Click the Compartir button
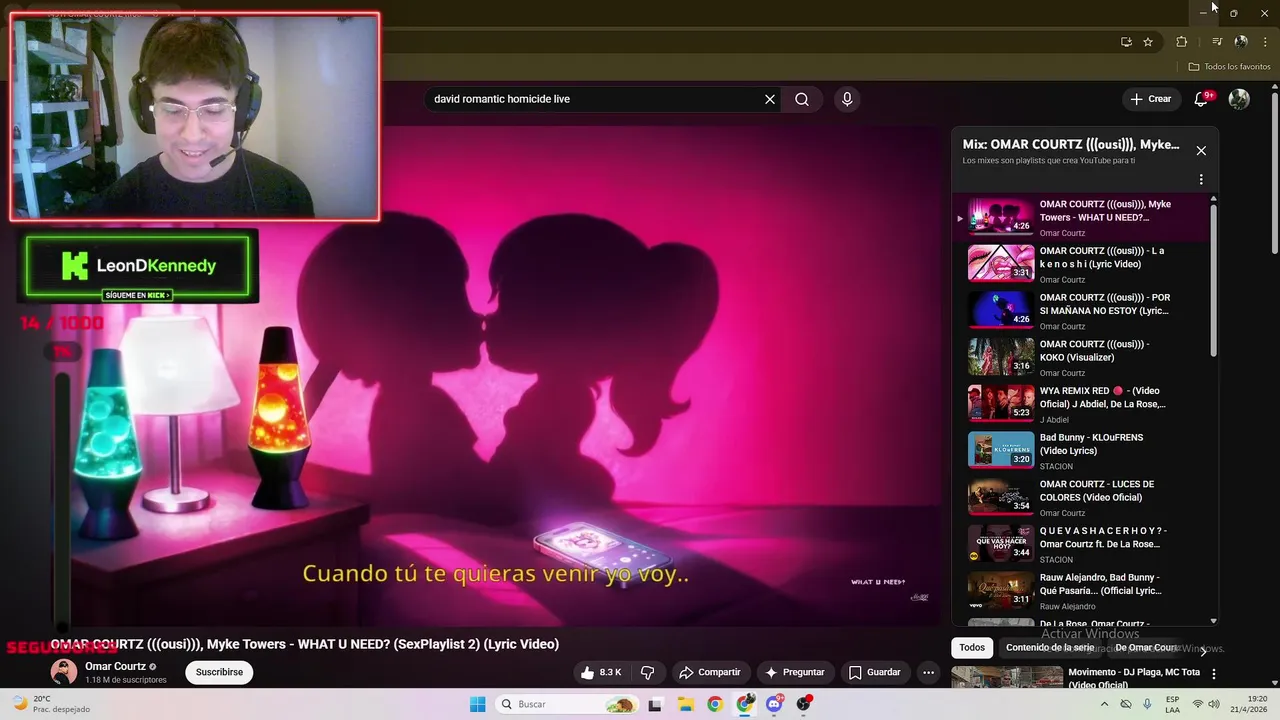Screen dimensions: 1280x720 pos(709,672)
